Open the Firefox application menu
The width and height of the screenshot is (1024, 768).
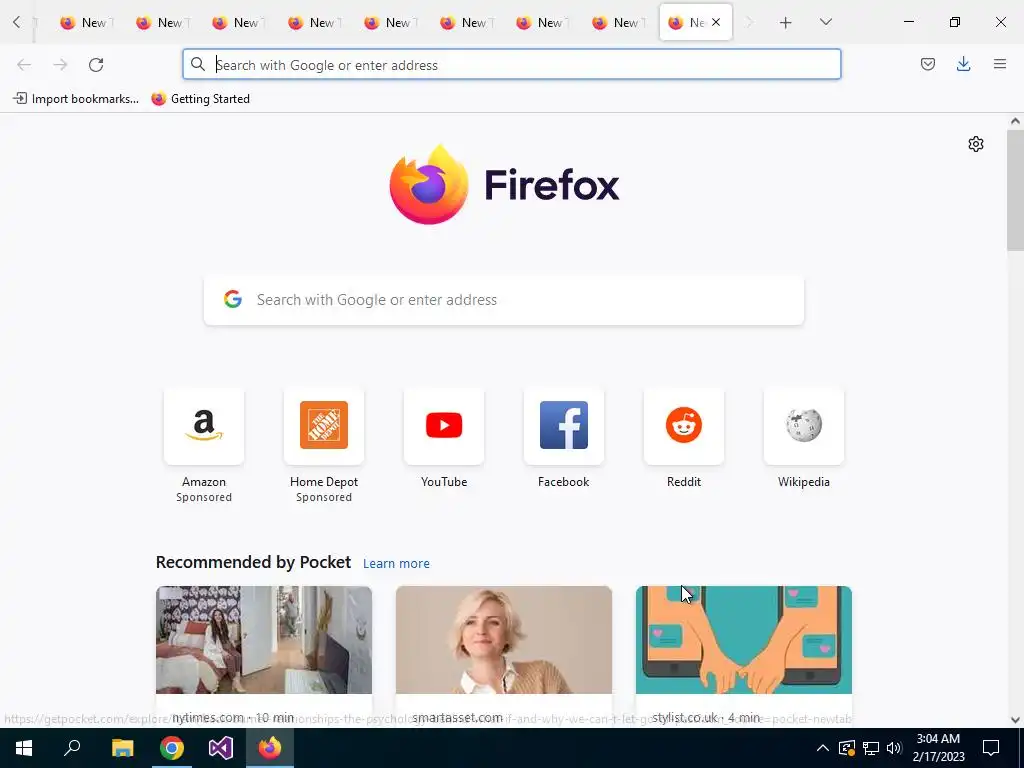tap(999, 64)
